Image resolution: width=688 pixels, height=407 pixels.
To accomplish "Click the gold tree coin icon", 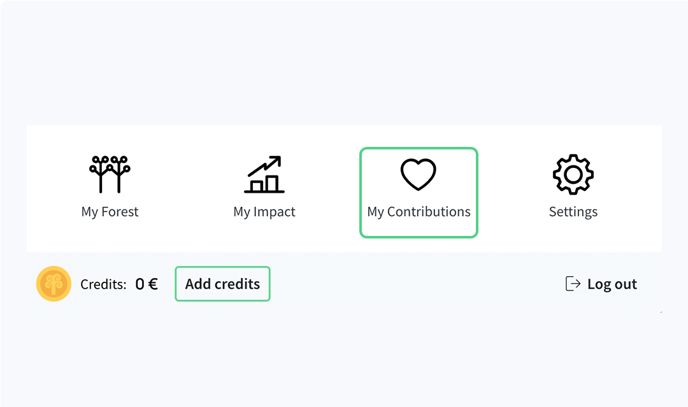I will 54,284.
